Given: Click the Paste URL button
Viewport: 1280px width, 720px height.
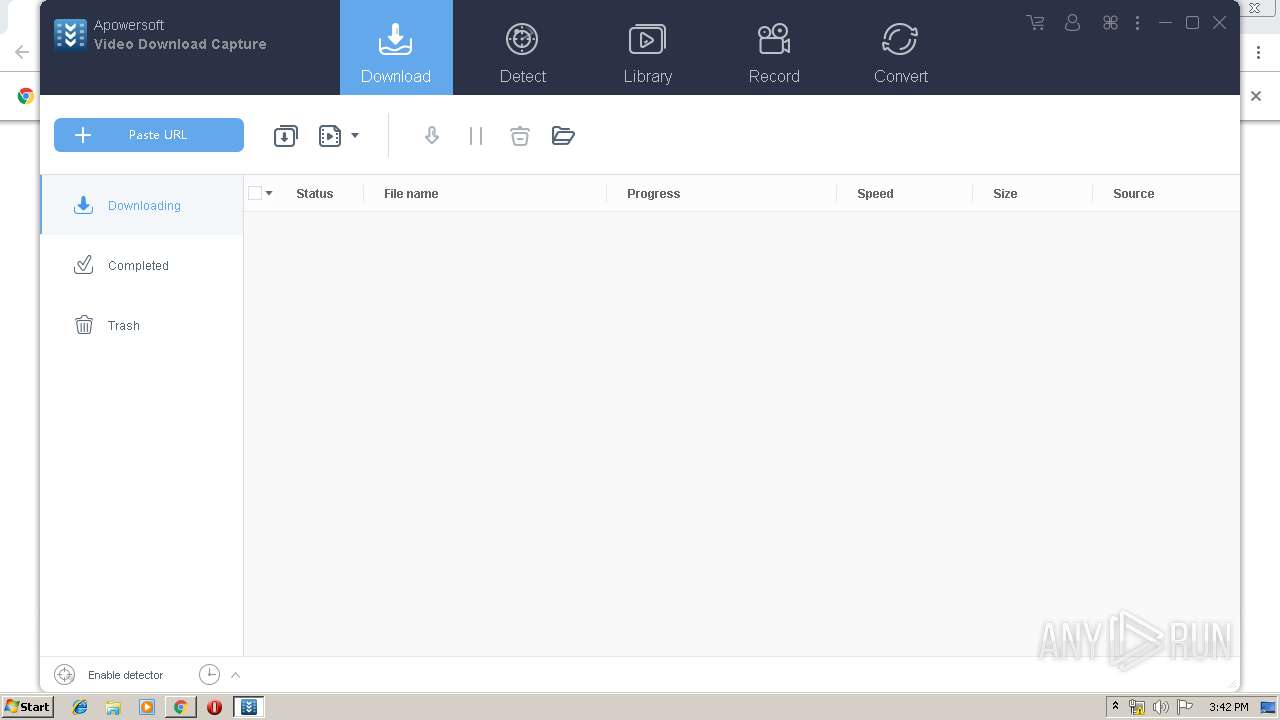Looking at the screenshot, I should 149,135.
